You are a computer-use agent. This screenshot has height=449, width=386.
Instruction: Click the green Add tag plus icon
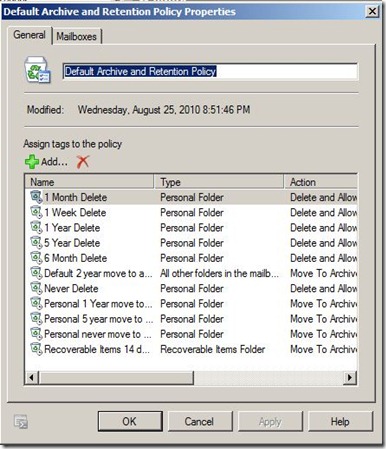pyautogui.click(x=32, y=162)
